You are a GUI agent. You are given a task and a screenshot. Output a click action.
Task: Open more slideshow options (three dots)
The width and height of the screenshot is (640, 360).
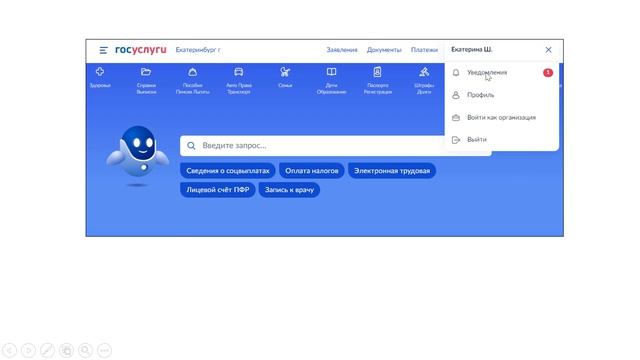click(104, 350)
